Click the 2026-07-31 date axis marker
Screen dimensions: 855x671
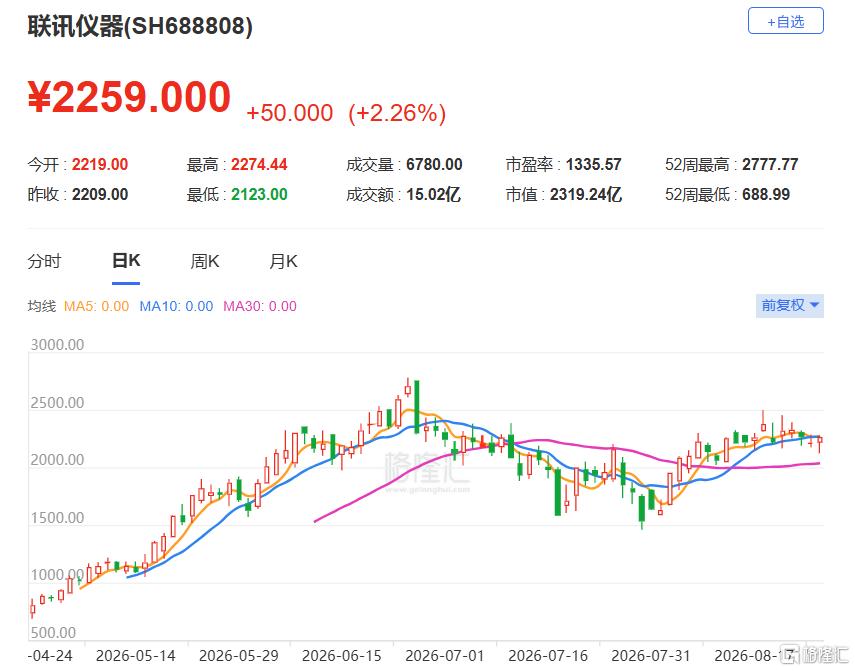[x=651, y=655]
